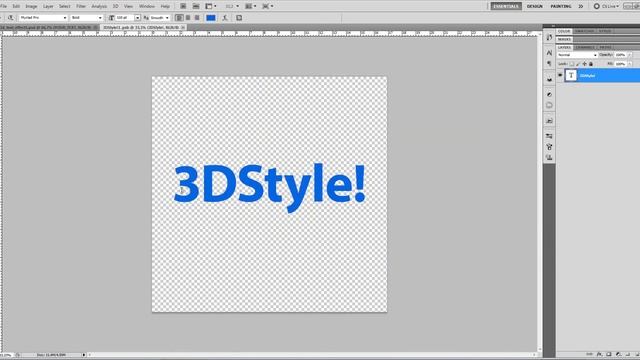Open the Character panel icon in dock
Image resolution: width=640 pixels, height=360 pixels.
549,53
